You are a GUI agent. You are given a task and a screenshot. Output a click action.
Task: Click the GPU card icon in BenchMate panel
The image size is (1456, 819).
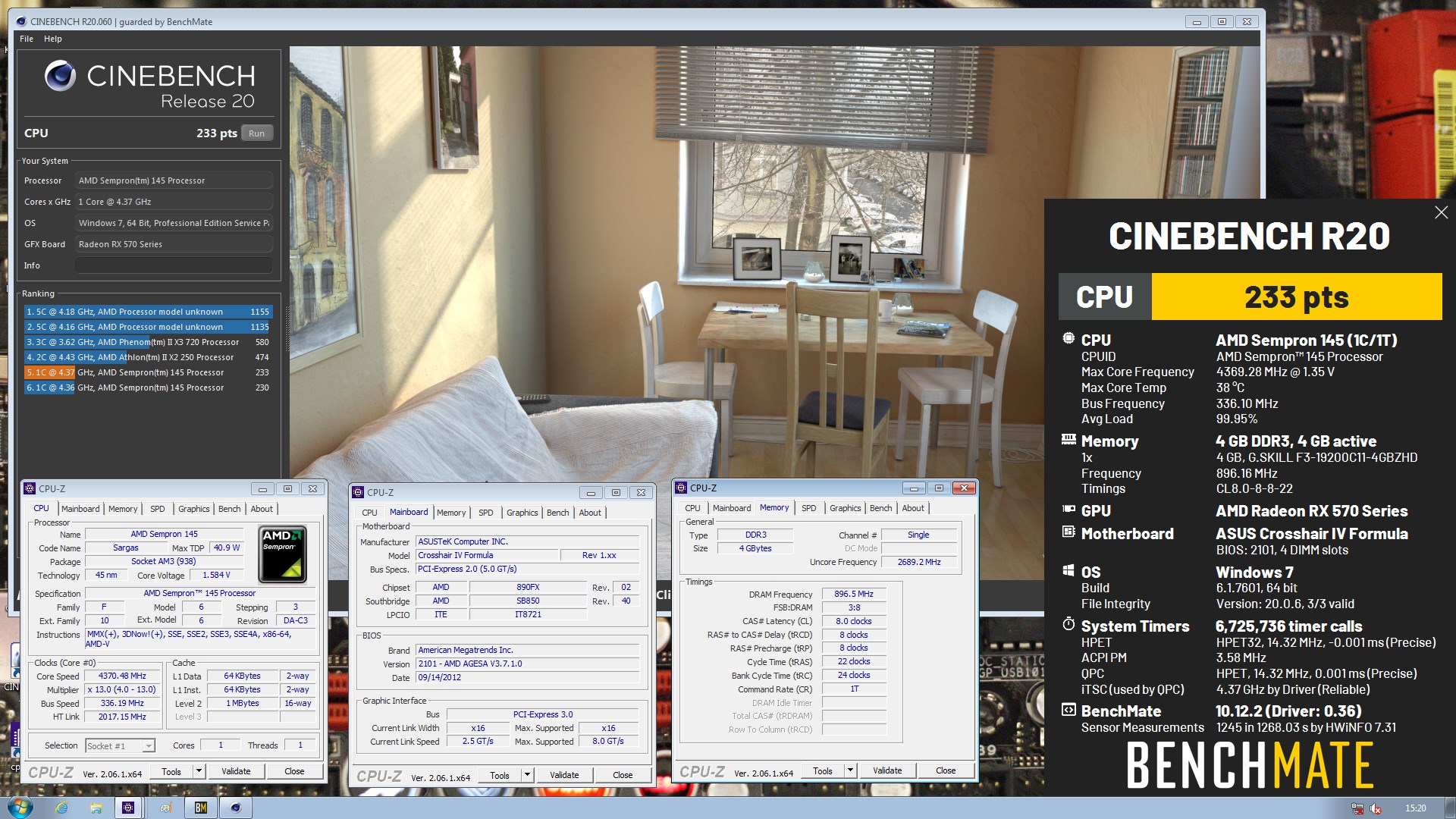[x=1068, y=509]
